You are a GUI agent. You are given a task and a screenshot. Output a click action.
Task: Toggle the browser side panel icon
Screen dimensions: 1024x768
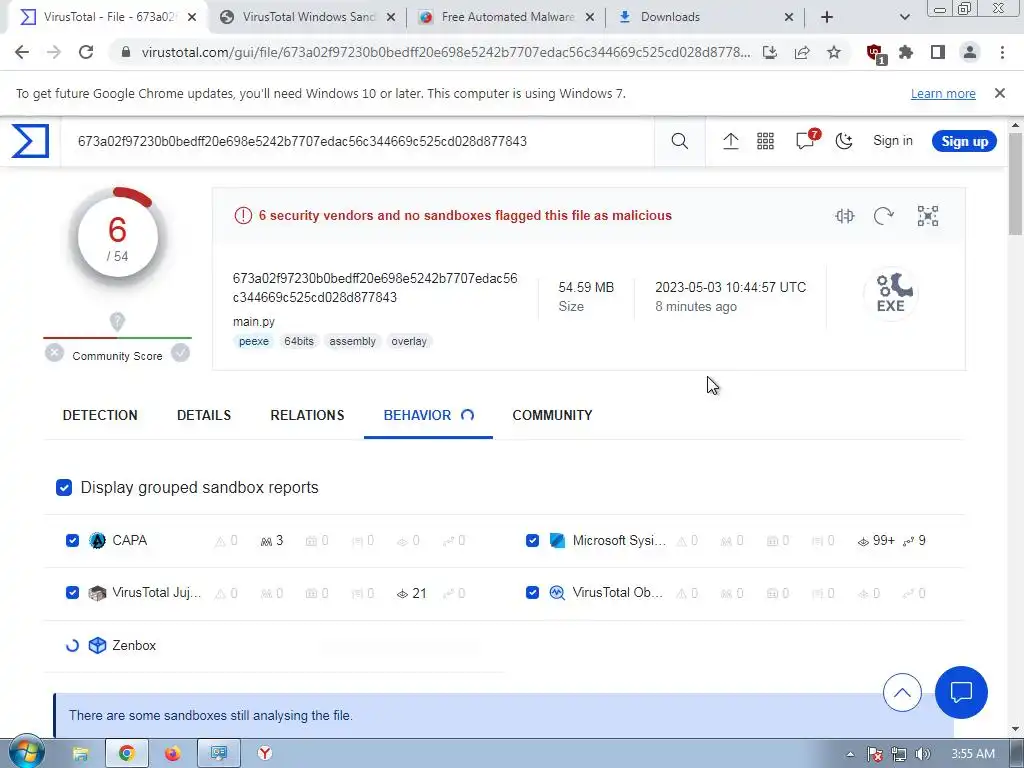click(x=938, y=52)
